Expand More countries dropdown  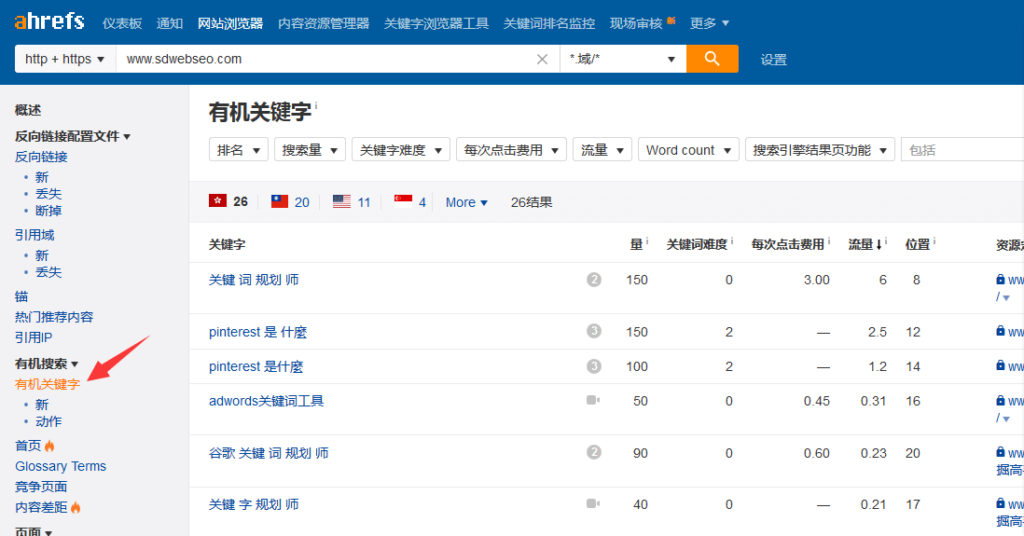[466, 202]
